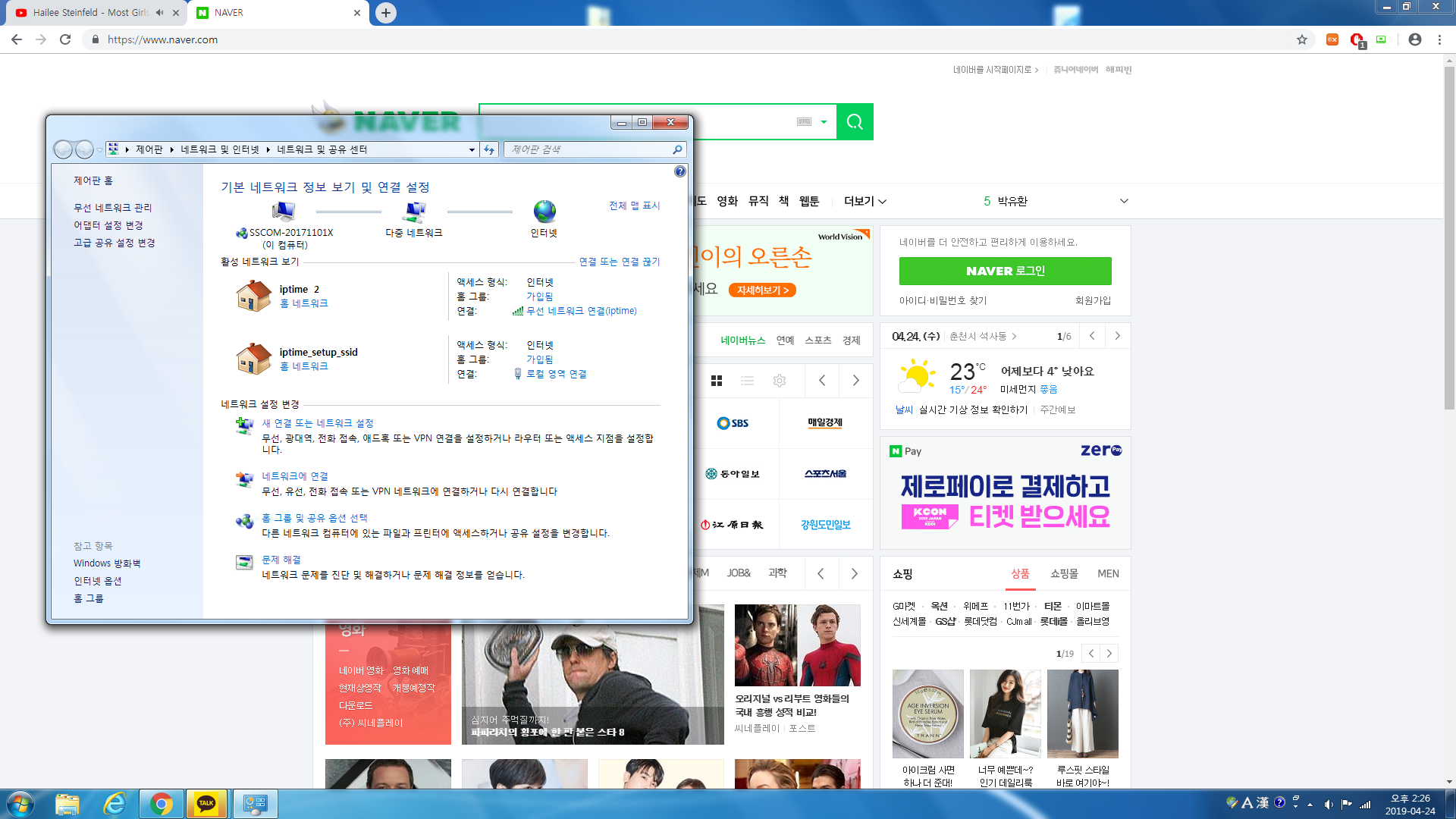
Task: Click the browser vertical scrollbar thumb
Action: 1449,238
